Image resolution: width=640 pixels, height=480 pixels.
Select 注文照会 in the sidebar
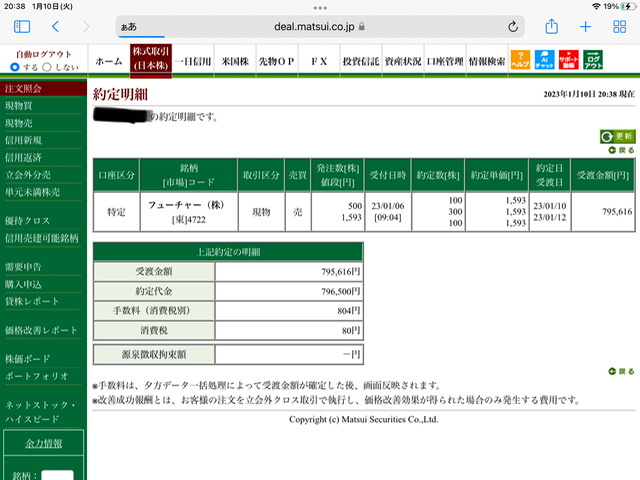point(43,89)
